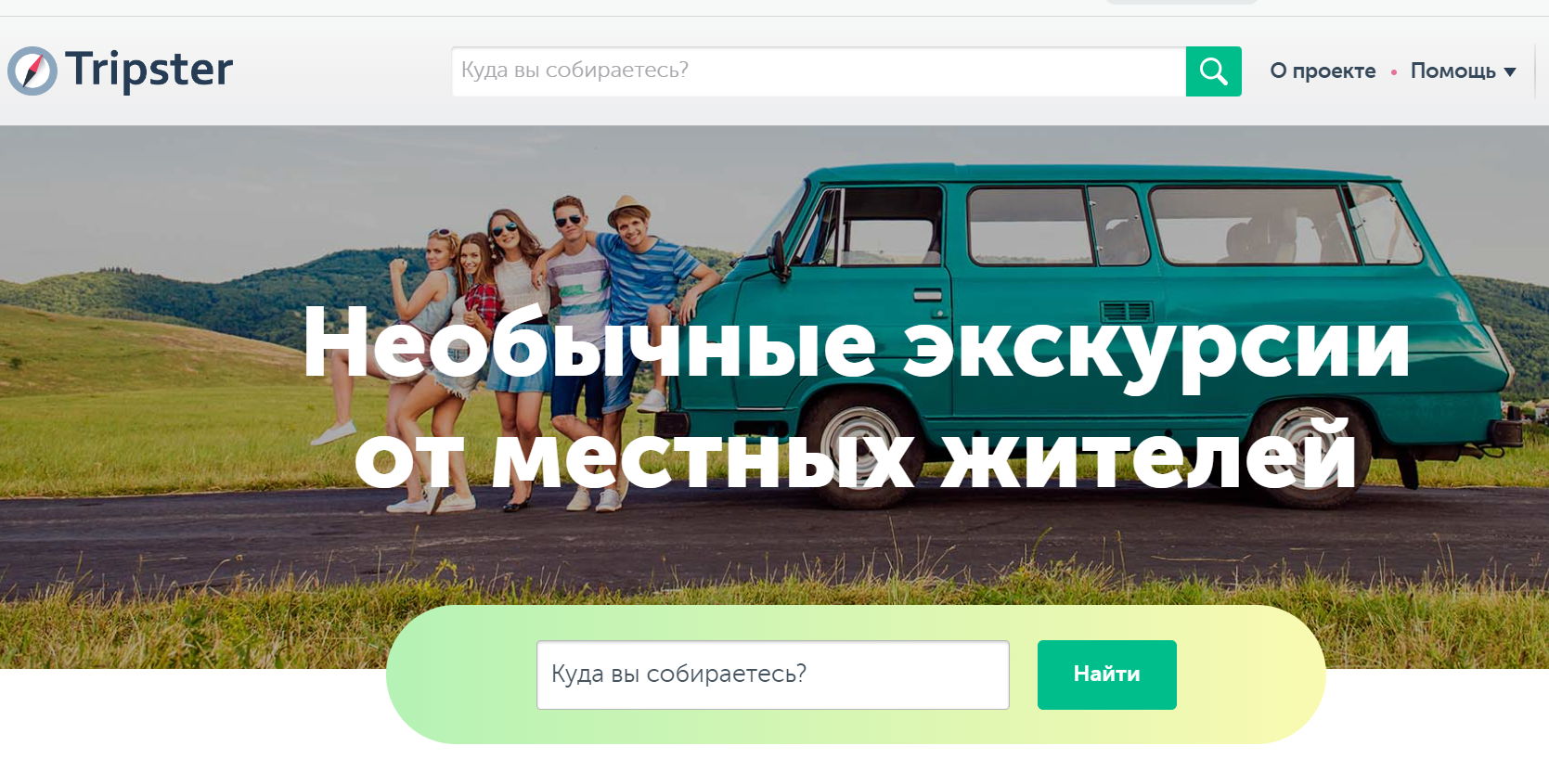Open the «О проекте» page

[x=1323, y=71]
